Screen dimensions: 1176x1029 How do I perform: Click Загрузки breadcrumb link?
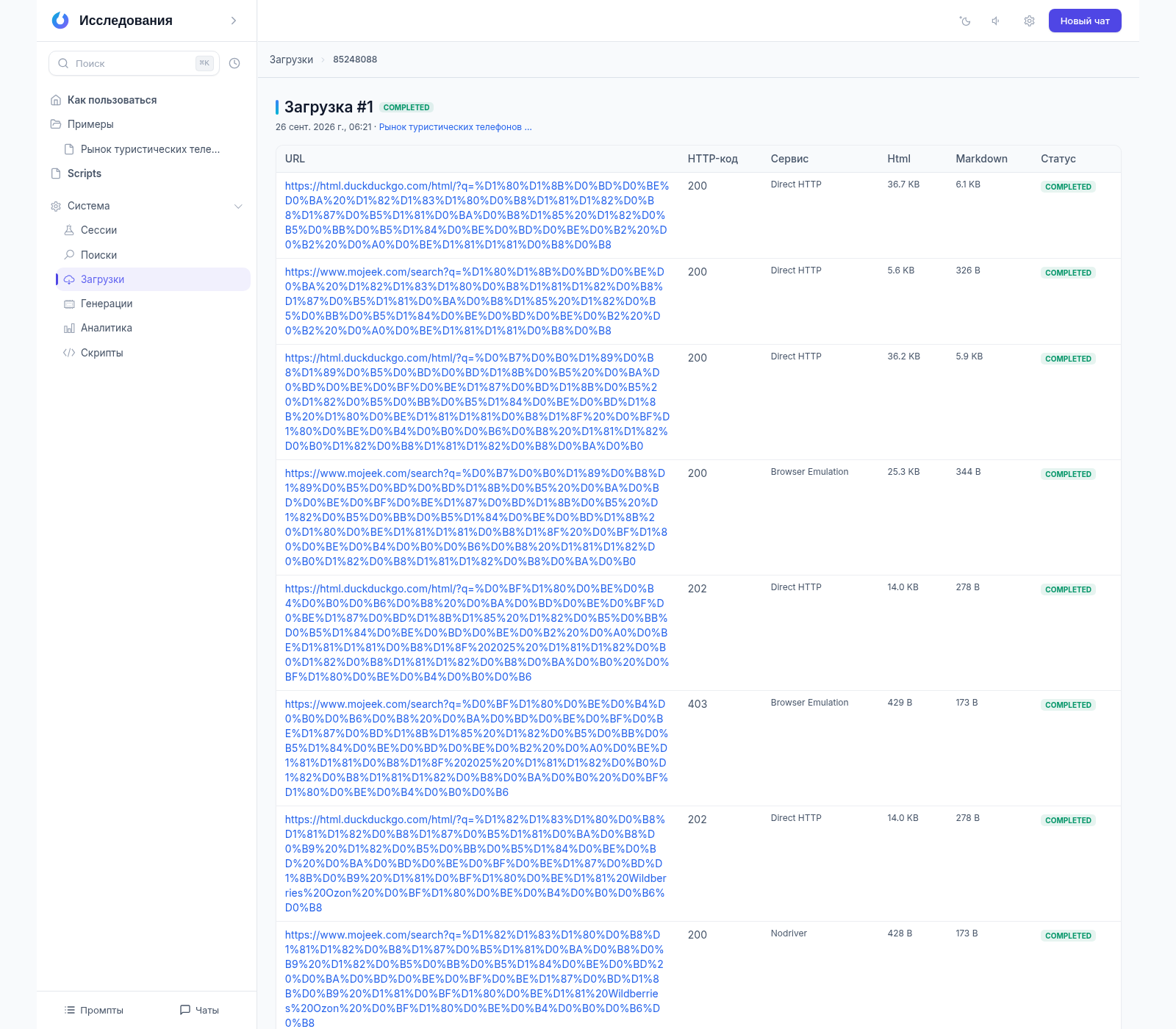(291, 60)
